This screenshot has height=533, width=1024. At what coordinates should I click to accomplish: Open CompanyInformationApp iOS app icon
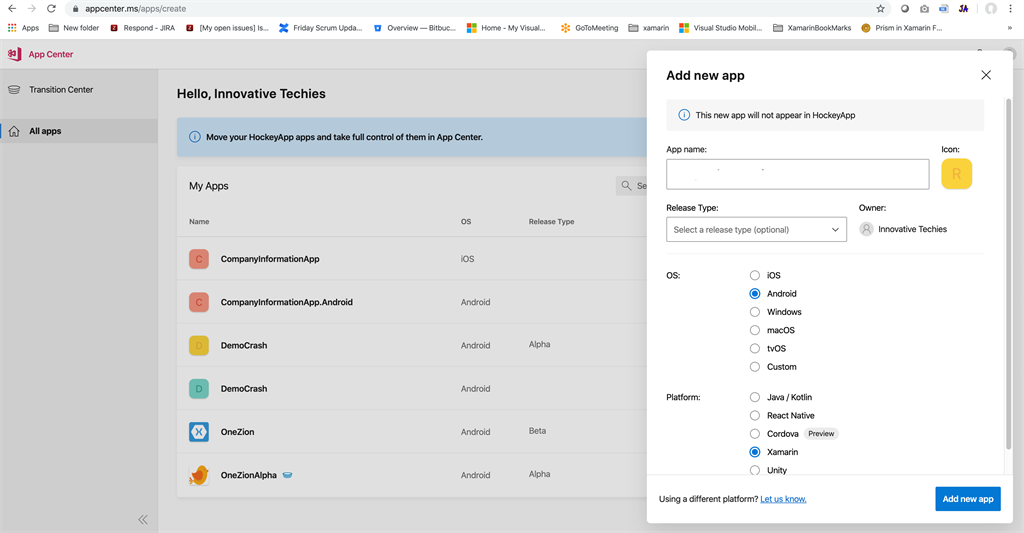(199, 259)
